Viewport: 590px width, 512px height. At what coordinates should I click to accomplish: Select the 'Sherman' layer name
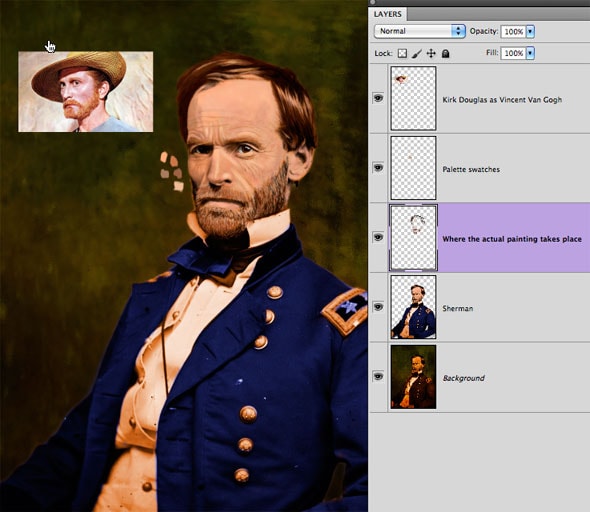tap(458, 308)
